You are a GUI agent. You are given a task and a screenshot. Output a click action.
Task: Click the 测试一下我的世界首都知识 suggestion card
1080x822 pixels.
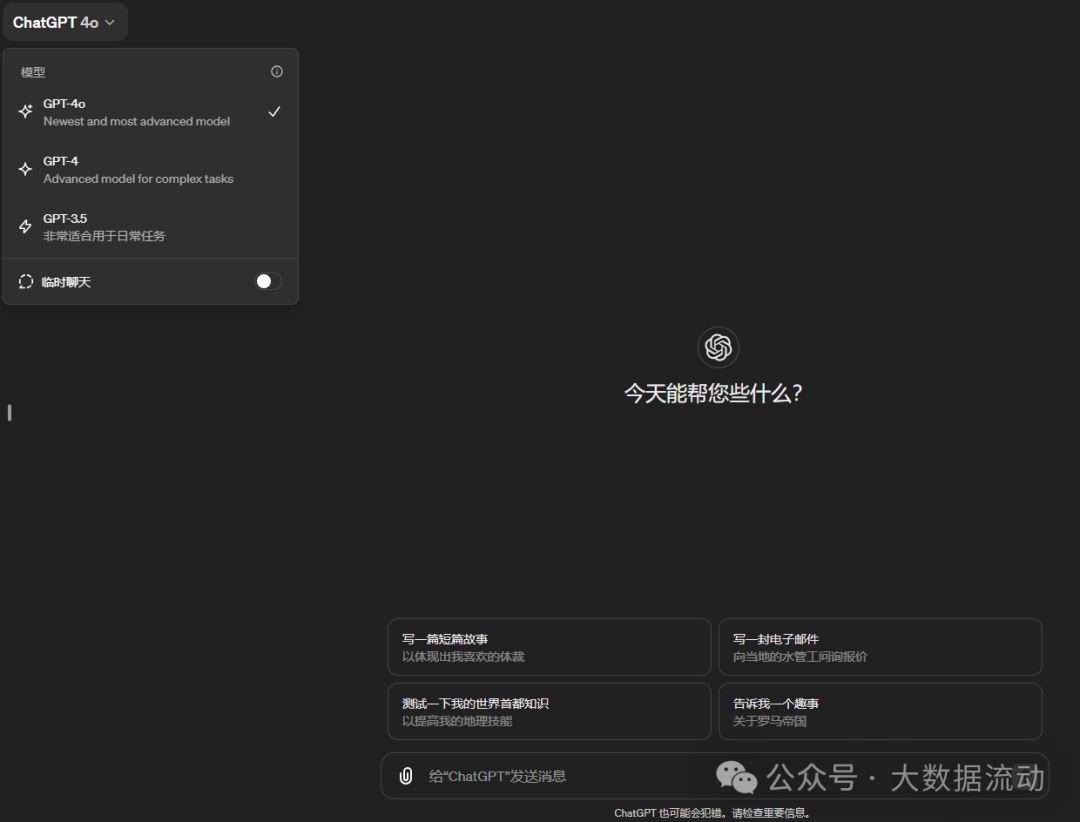click(x=549, y=712)
